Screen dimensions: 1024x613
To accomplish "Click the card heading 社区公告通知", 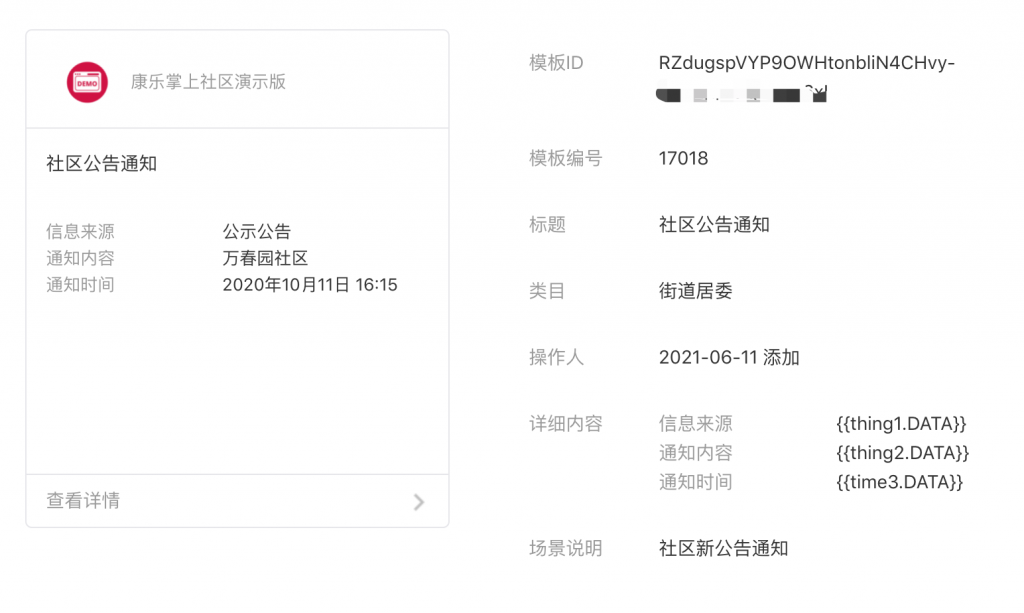I will coord(102,164).
